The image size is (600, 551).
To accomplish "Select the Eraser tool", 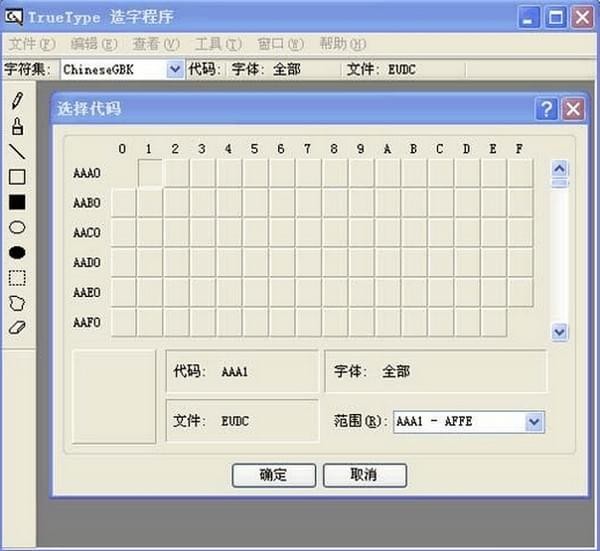I will coord(17,327).
